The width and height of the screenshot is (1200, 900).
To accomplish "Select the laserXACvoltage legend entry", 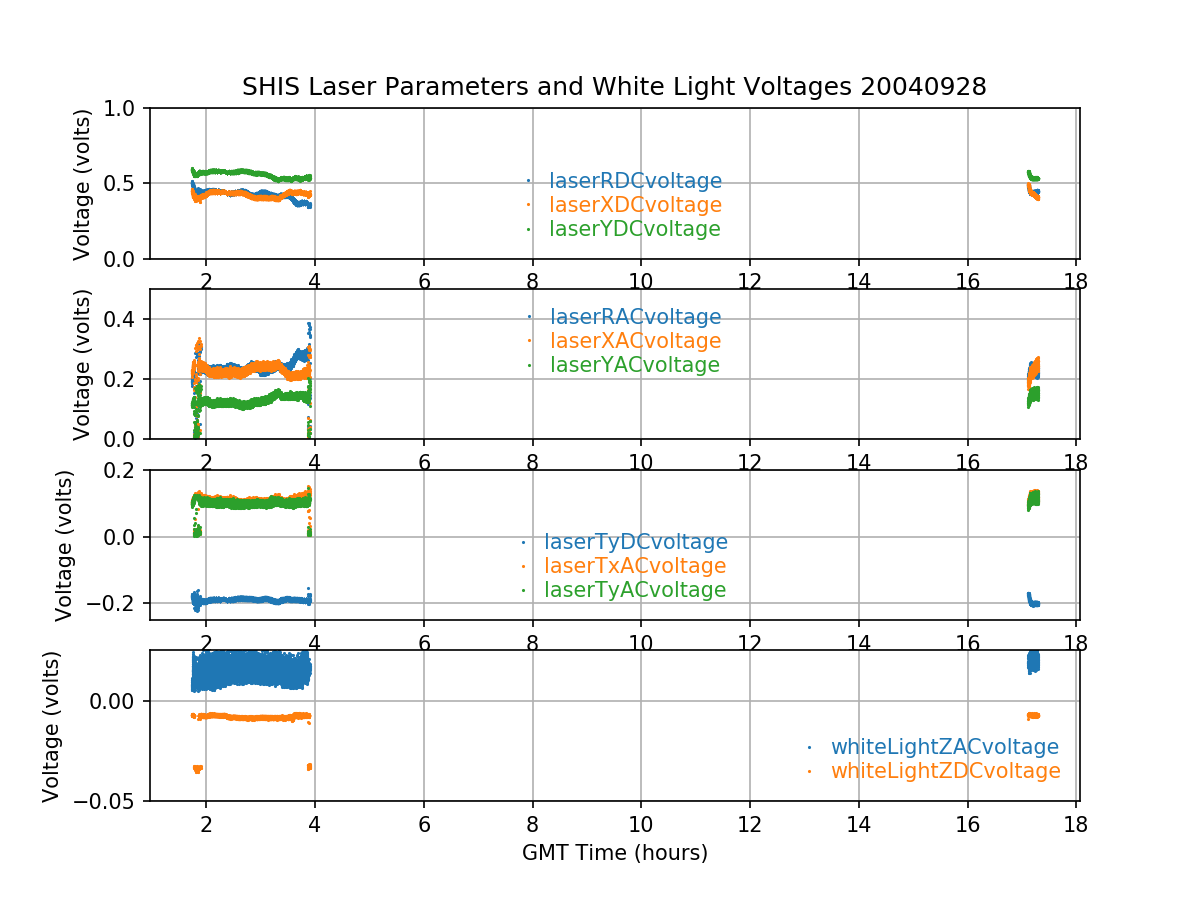I will pyautogui.click(x=635, y=341).
